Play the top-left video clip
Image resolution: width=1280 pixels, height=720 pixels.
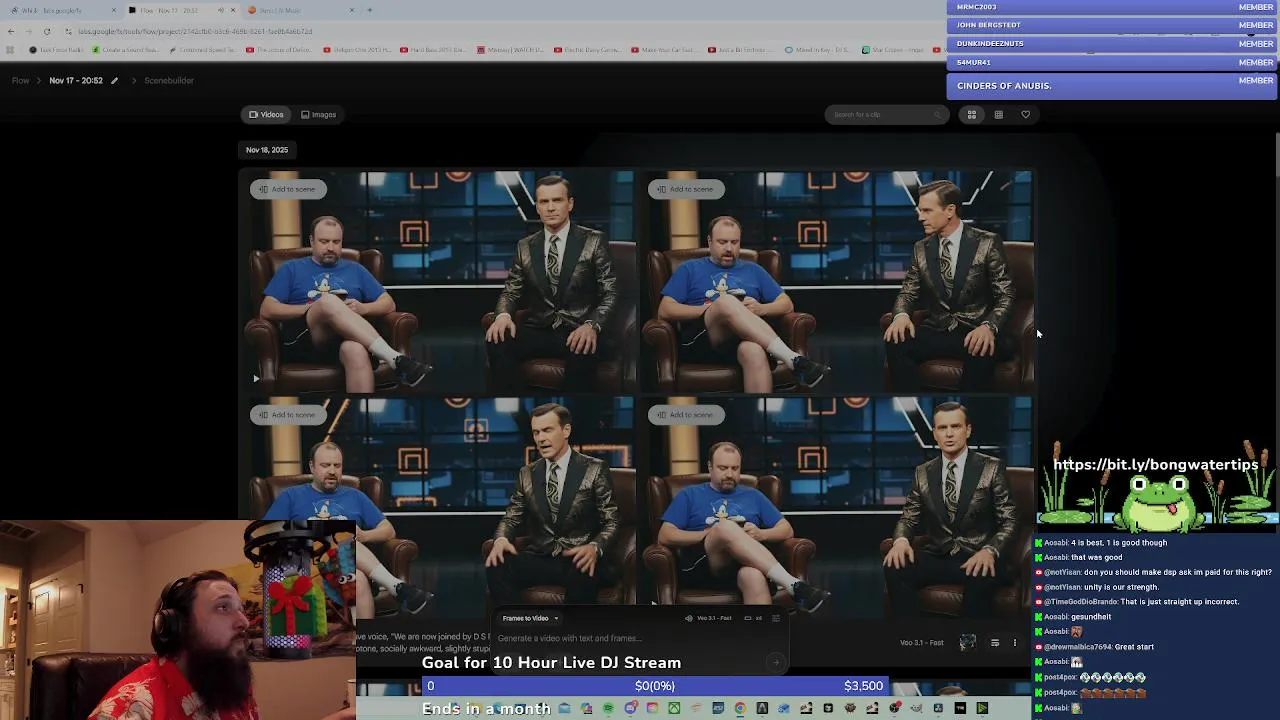pos(256,378)
